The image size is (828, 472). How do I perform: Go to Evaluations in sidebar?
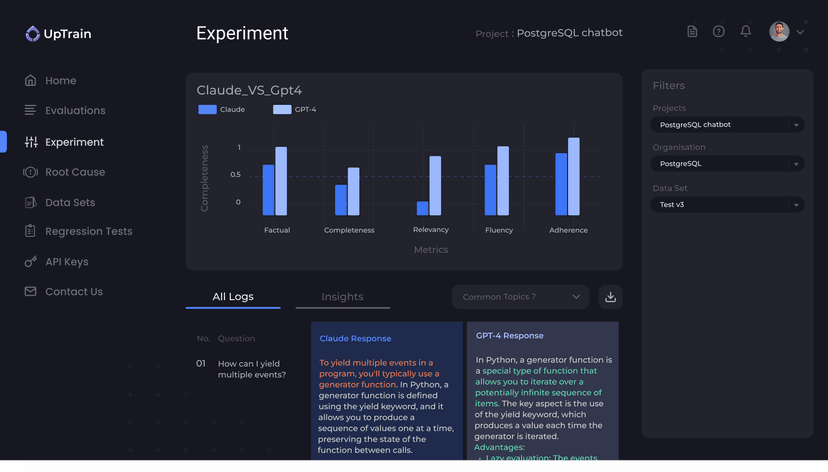[x=75, y=111]
